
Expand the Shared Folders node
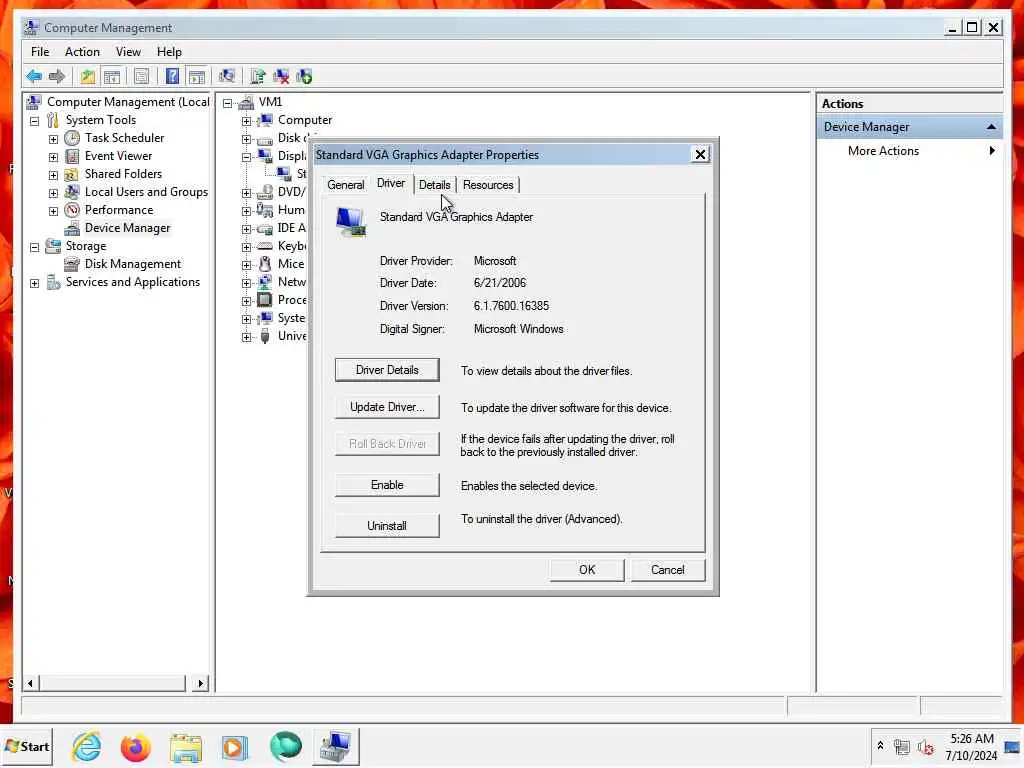click(x=54, y=175)
